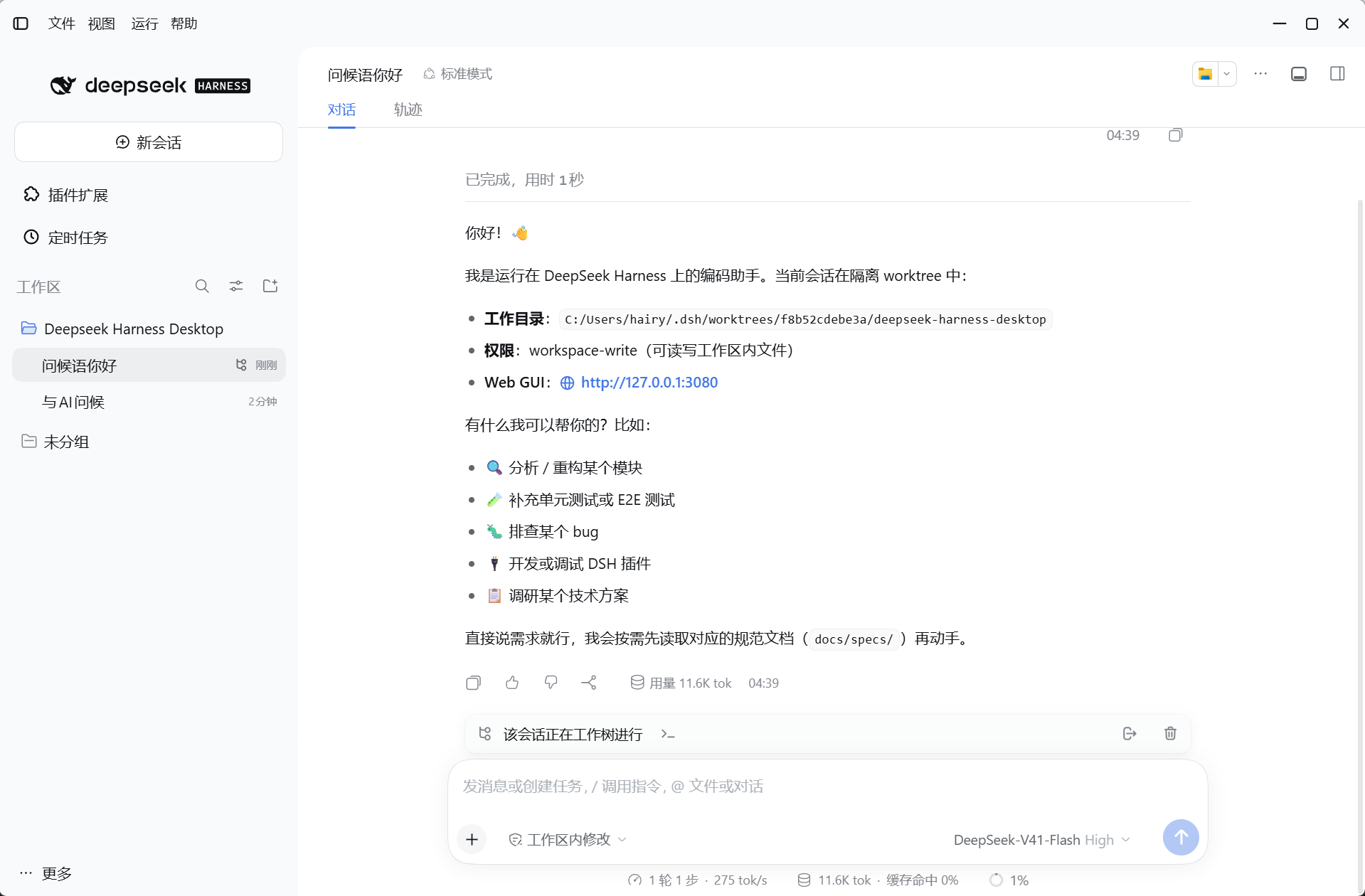The width and height of the screenshot is (1365, 896).
Task: Open the http://127.0.0.1:3080 link
Action: 649,383
